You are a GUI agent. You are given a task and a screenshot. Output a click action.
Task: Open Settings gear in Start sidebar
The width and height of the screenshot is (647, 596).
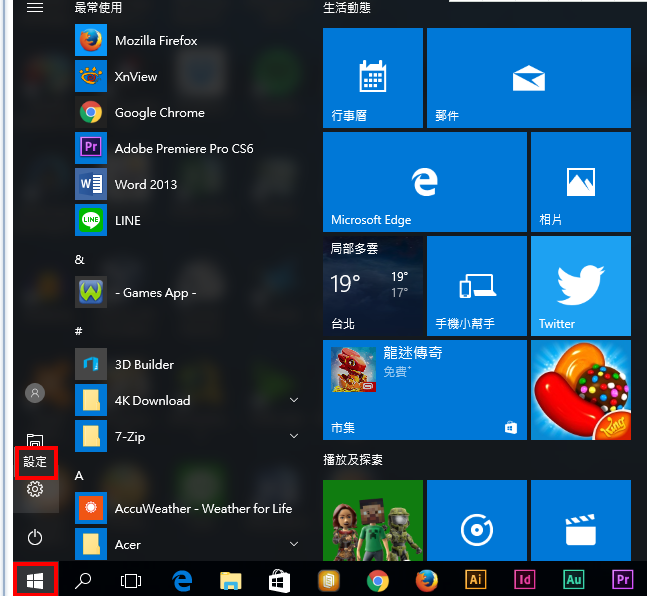click(35, 489)
